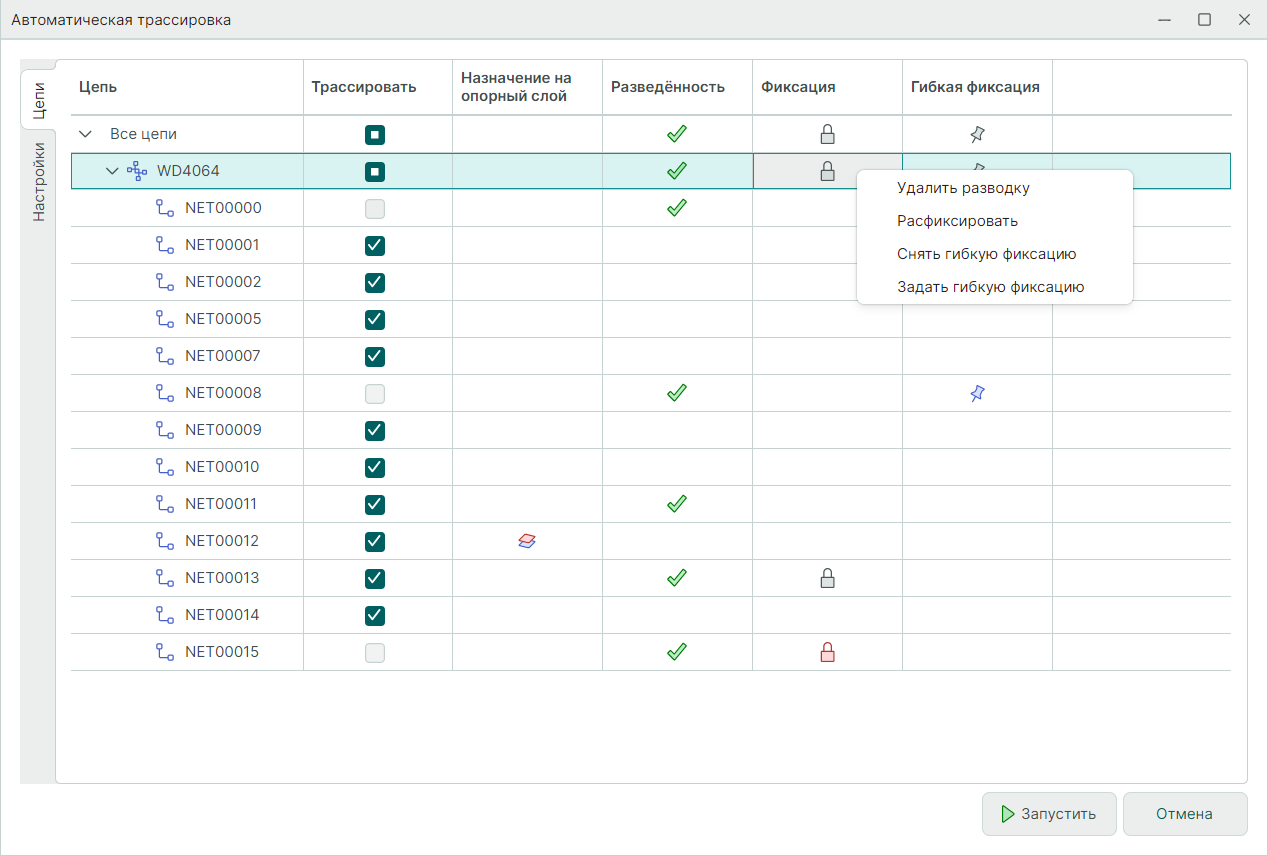
Task: Collapse the WD4064 group chevron
Action: pyautogui.click(x=112, y=171)
